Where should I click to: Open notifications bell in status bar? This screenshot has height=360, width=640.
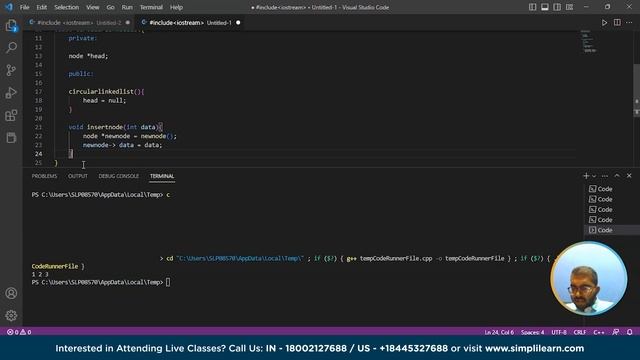(x=629, y=332)
